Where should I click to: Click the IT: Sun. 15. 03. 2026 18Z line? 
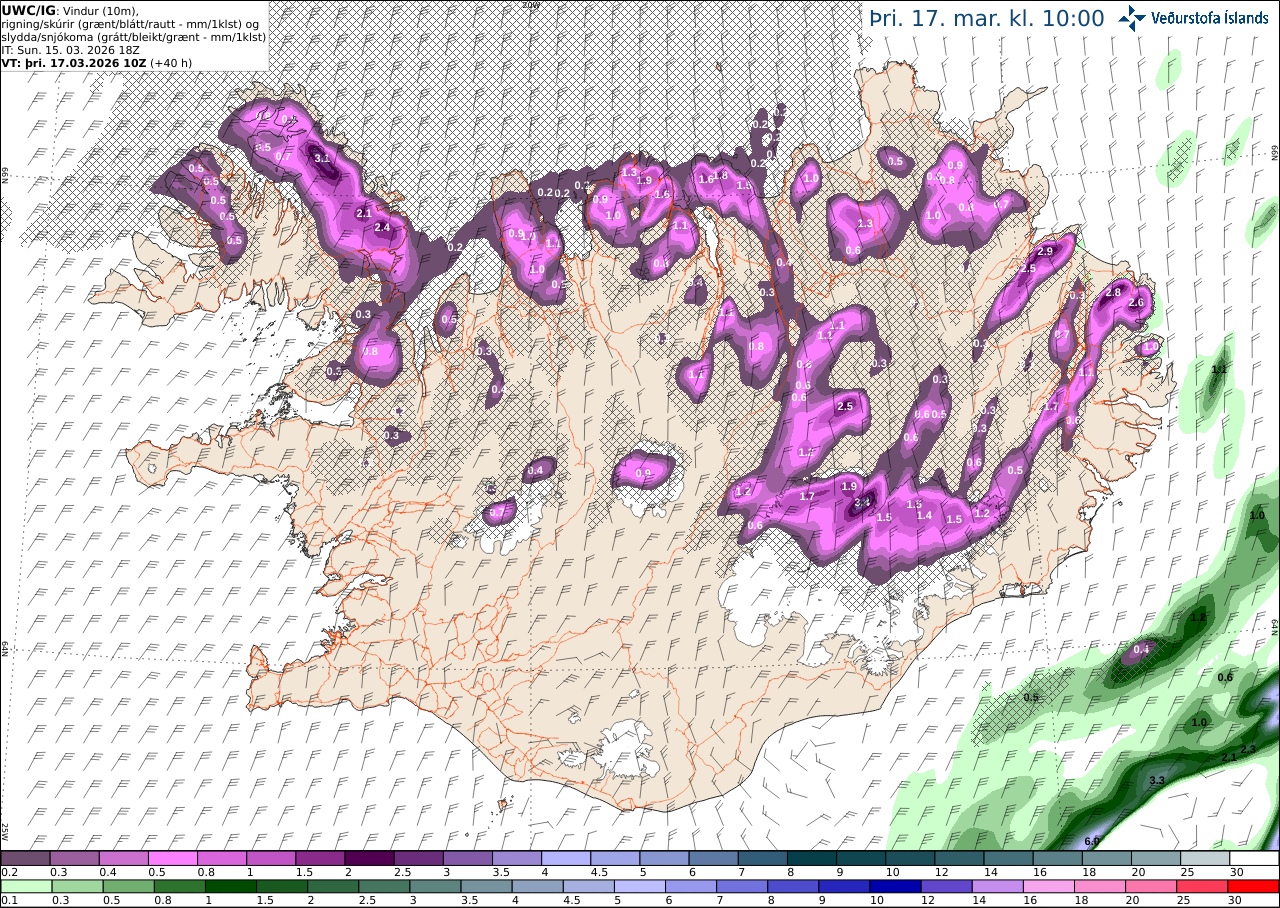(x=71, y=49)
